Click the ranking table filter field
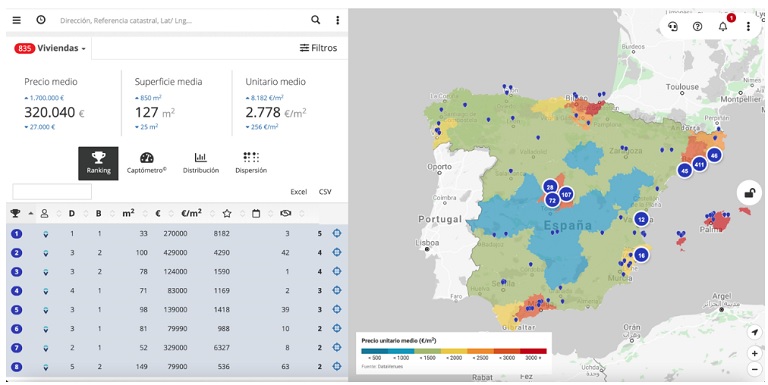768x385 pixels. (x=52, y=192)
